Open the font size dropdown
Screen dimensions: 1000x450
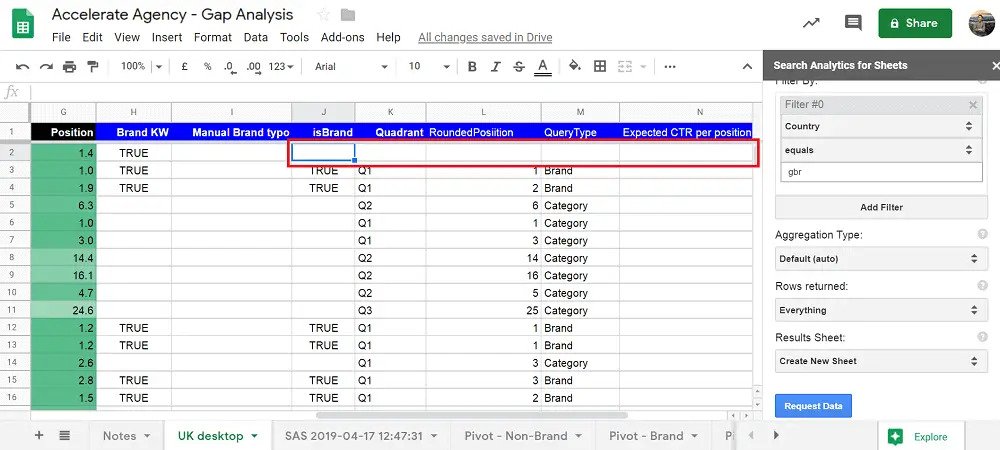coord(429,66)
